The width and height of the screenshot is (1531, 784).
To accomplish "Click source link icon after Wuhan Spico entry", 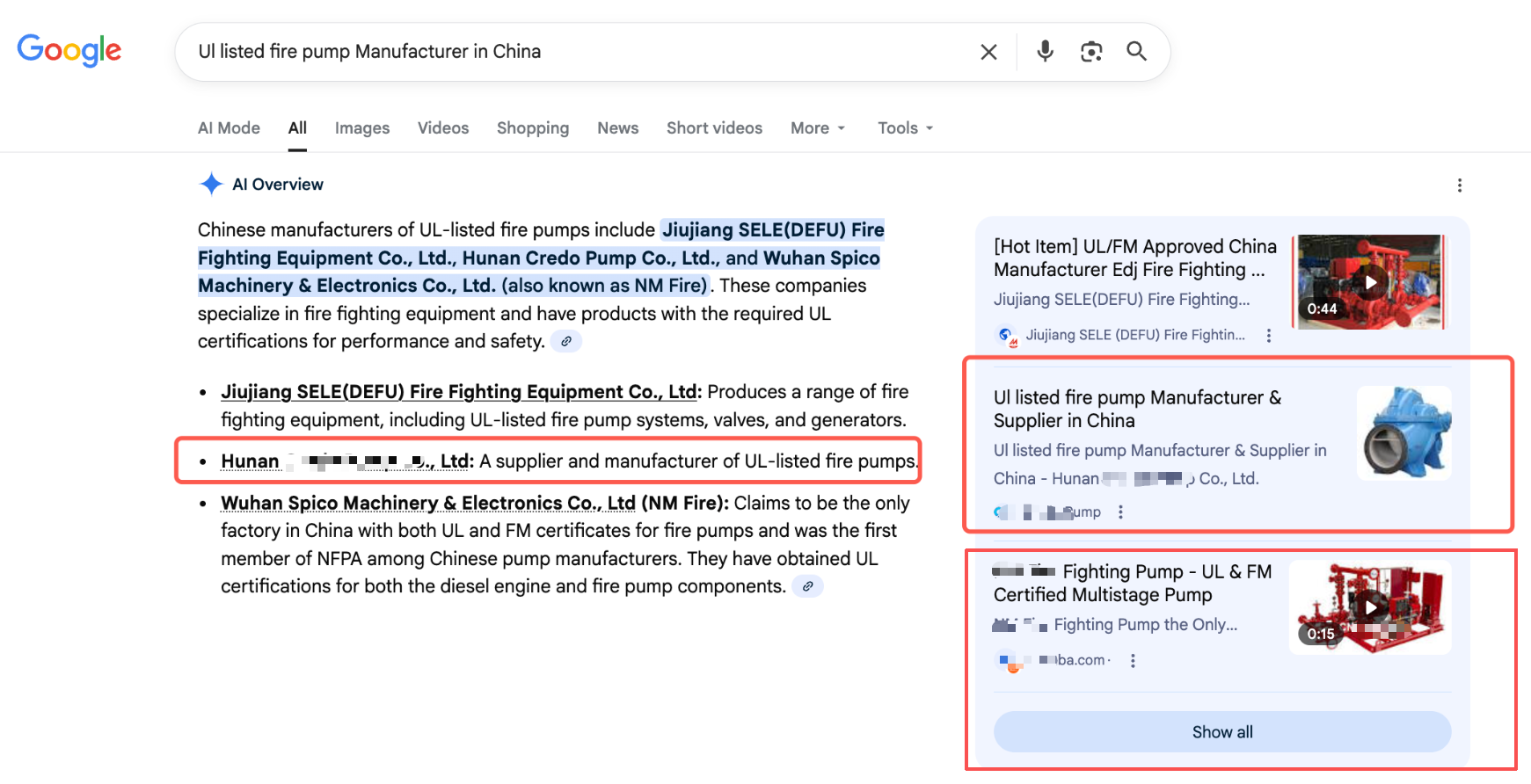I will point(807,586).
